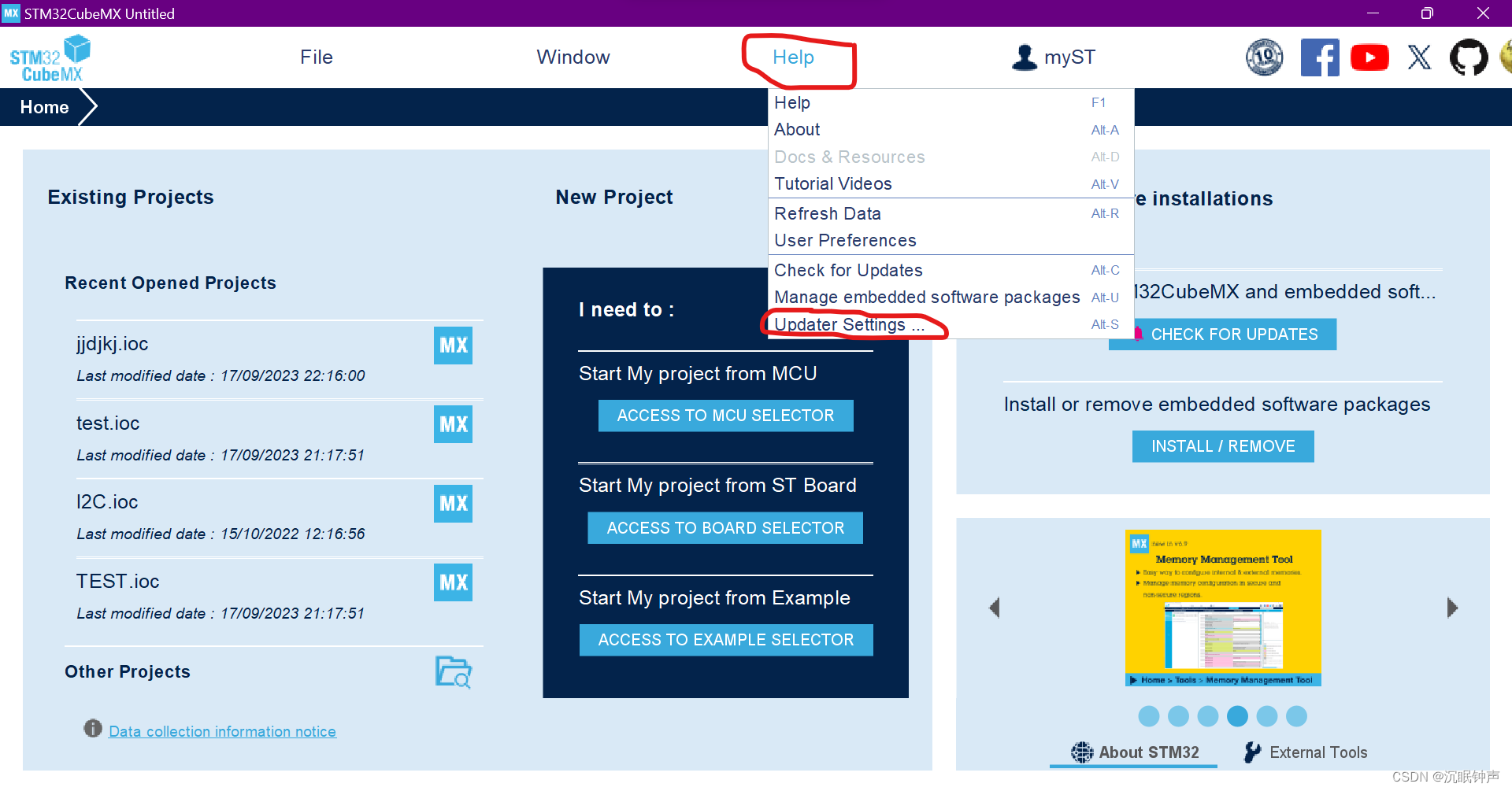Open the Window menu
The width and height of the screenshot is (1512, 791).
point(573,57)
